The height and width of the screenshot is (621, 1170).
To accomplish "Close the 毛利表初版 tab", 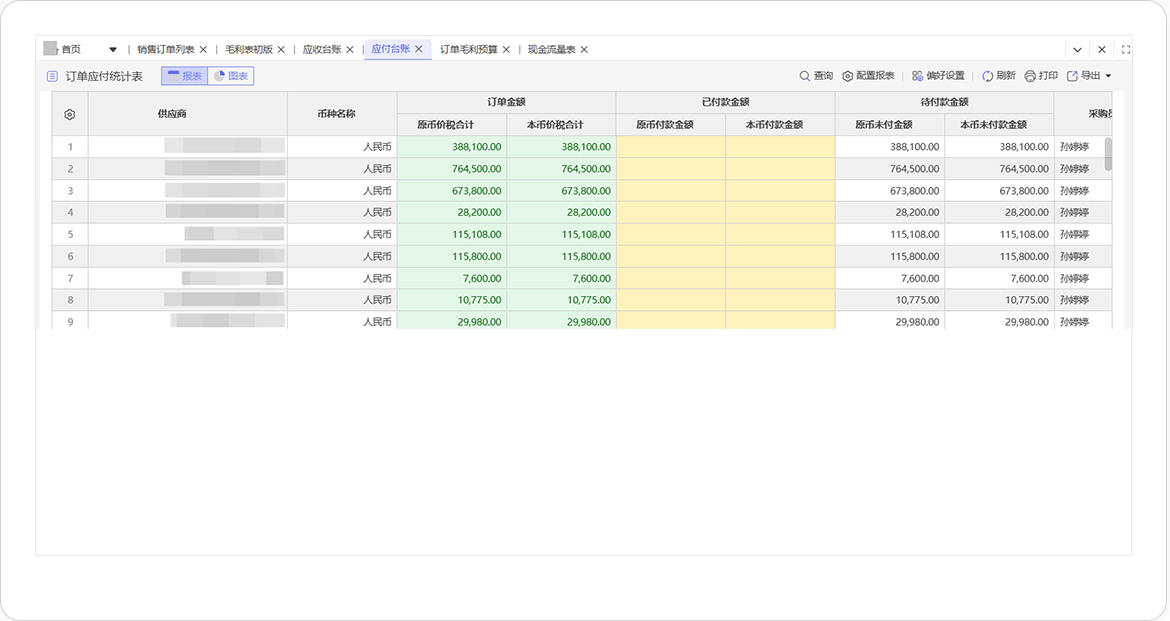I will tap(281, 49).
